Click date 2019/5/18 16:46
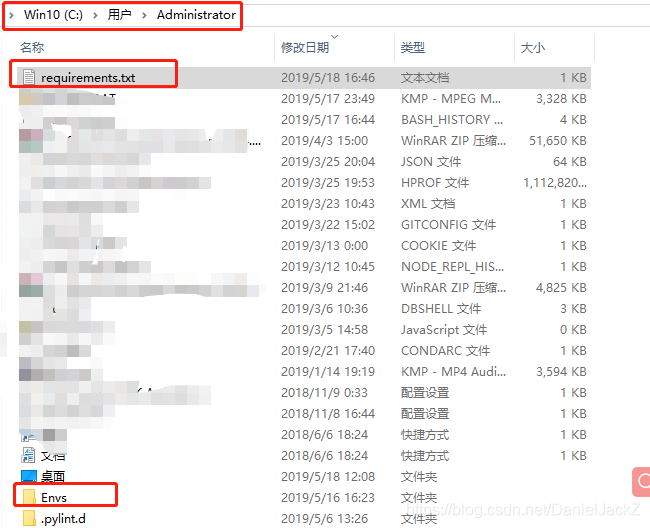 point(328,78)
